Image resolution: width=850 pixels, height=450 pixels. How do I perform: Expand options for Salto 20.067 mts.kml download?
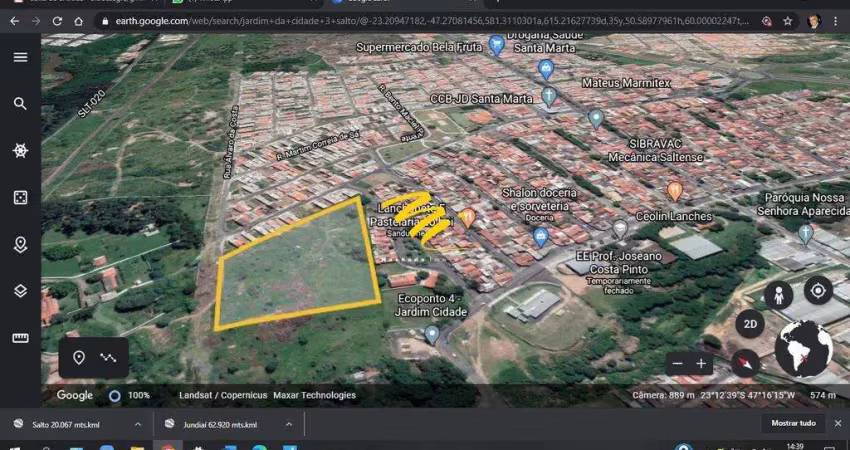pos(138,425)
